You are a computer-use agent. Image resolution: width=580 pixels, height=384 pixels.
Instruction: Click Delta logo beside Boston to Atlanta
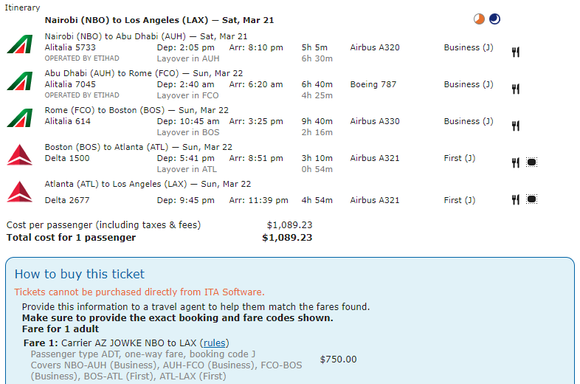tap(20, 155)
